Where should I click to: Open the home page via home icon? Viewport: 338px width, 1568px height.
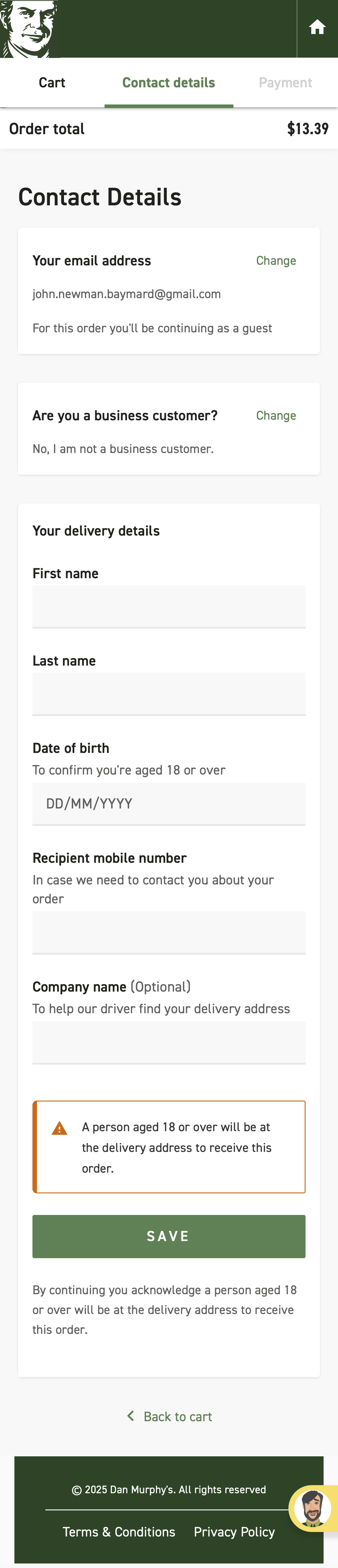[x=317, y=27]
